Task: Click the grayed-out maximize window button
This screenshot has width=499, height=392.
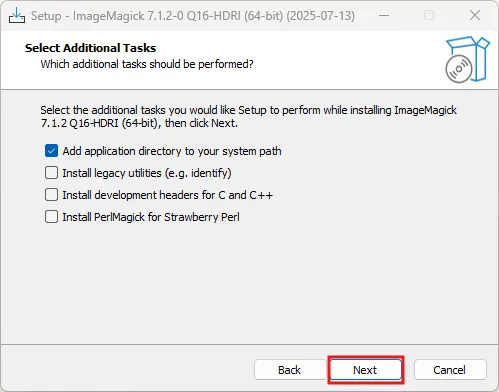Action: click(429, 15)
